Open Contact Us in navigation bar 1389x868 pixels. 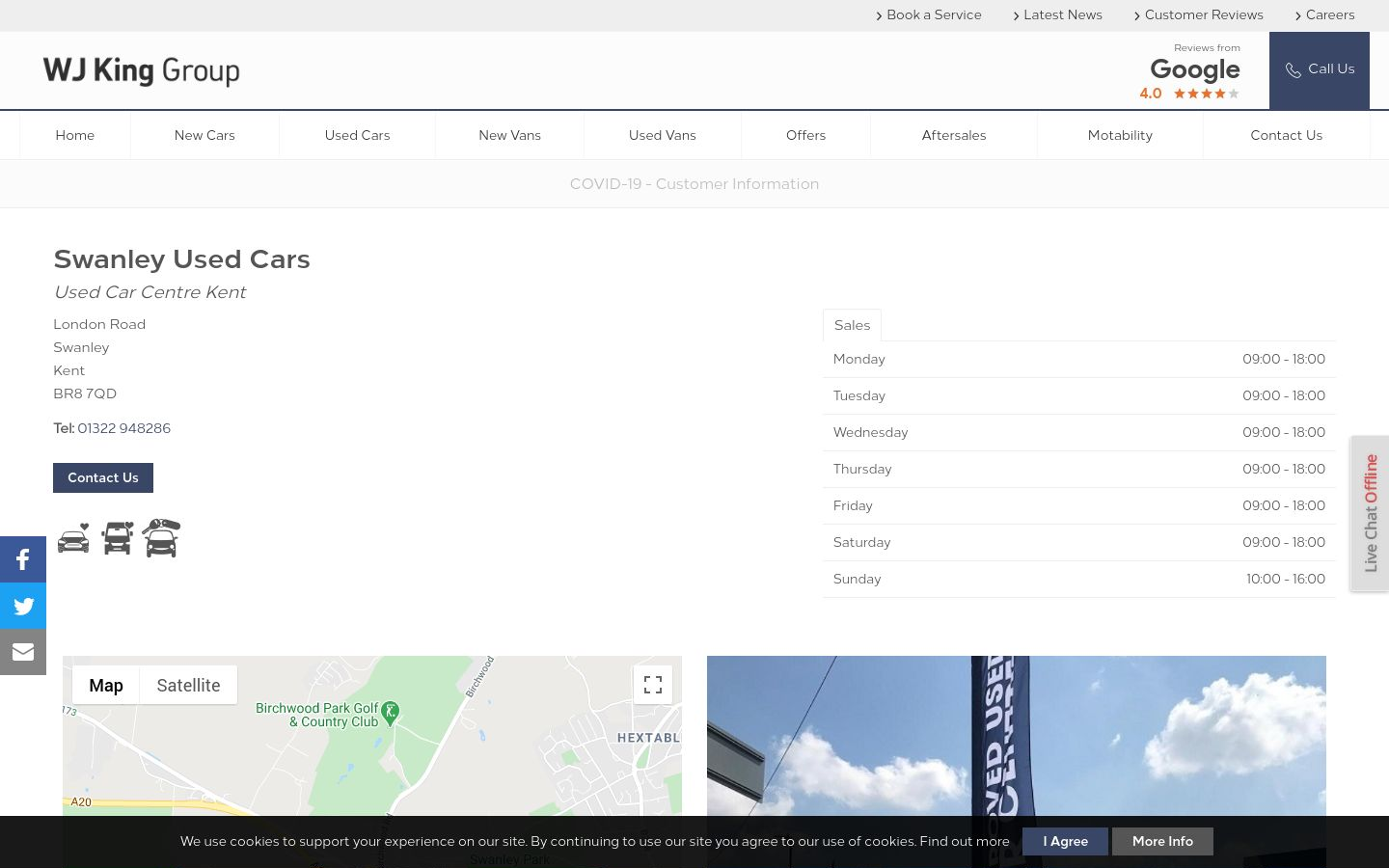[x=1287, y=135]
